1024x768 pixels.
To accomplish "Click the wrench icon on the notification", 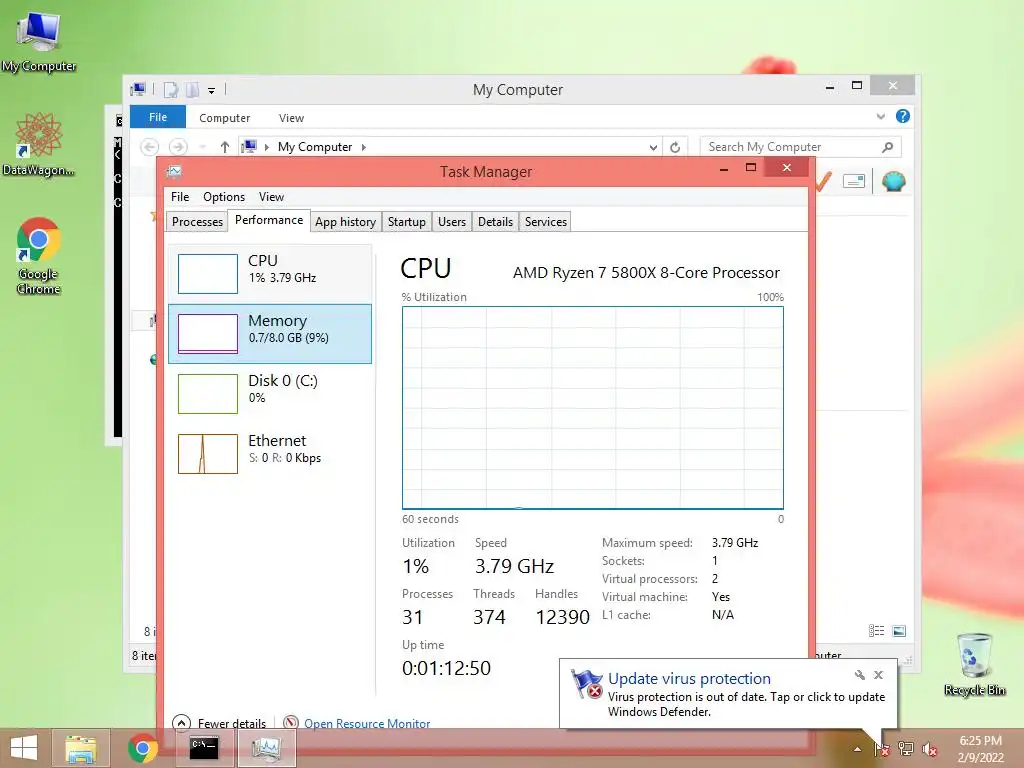I will coord(859,675).
